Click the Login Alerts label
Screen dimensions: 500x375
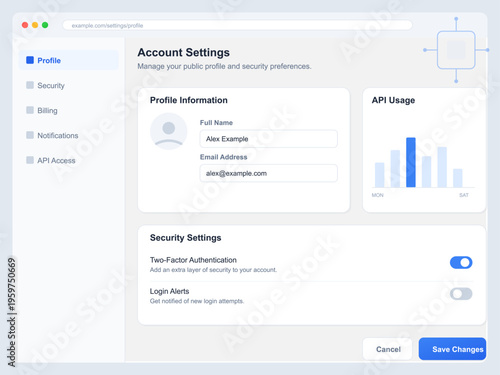(x=169, y=291)
